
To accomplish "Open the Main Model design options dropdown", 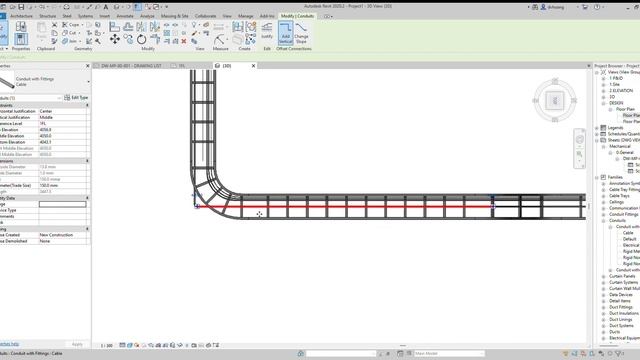I will [x=449, y=353].
